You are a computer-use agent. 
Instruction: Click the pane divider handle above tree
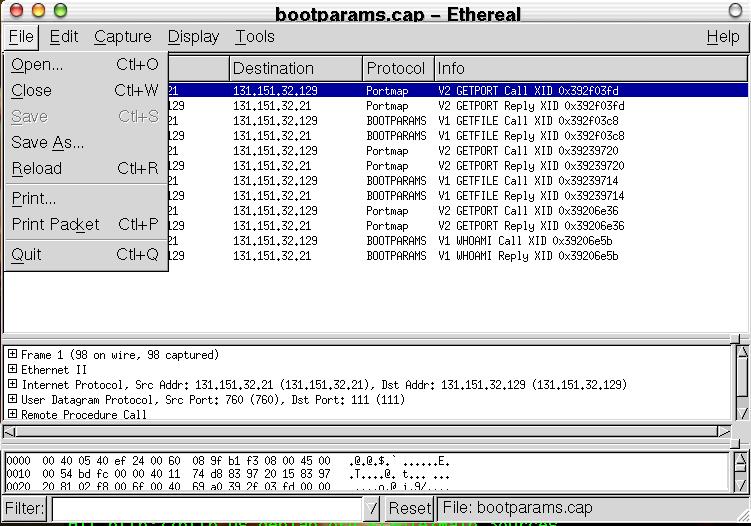click(735, 339)
